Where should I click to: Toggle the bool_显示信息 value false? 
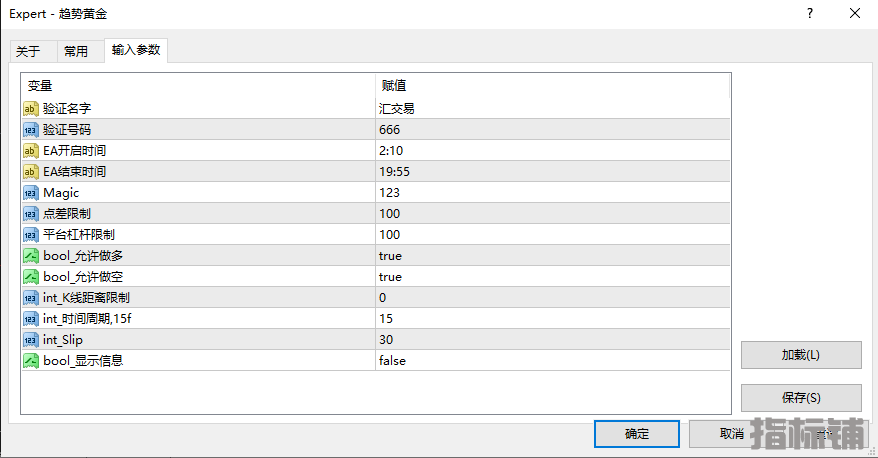click(553, 361)
